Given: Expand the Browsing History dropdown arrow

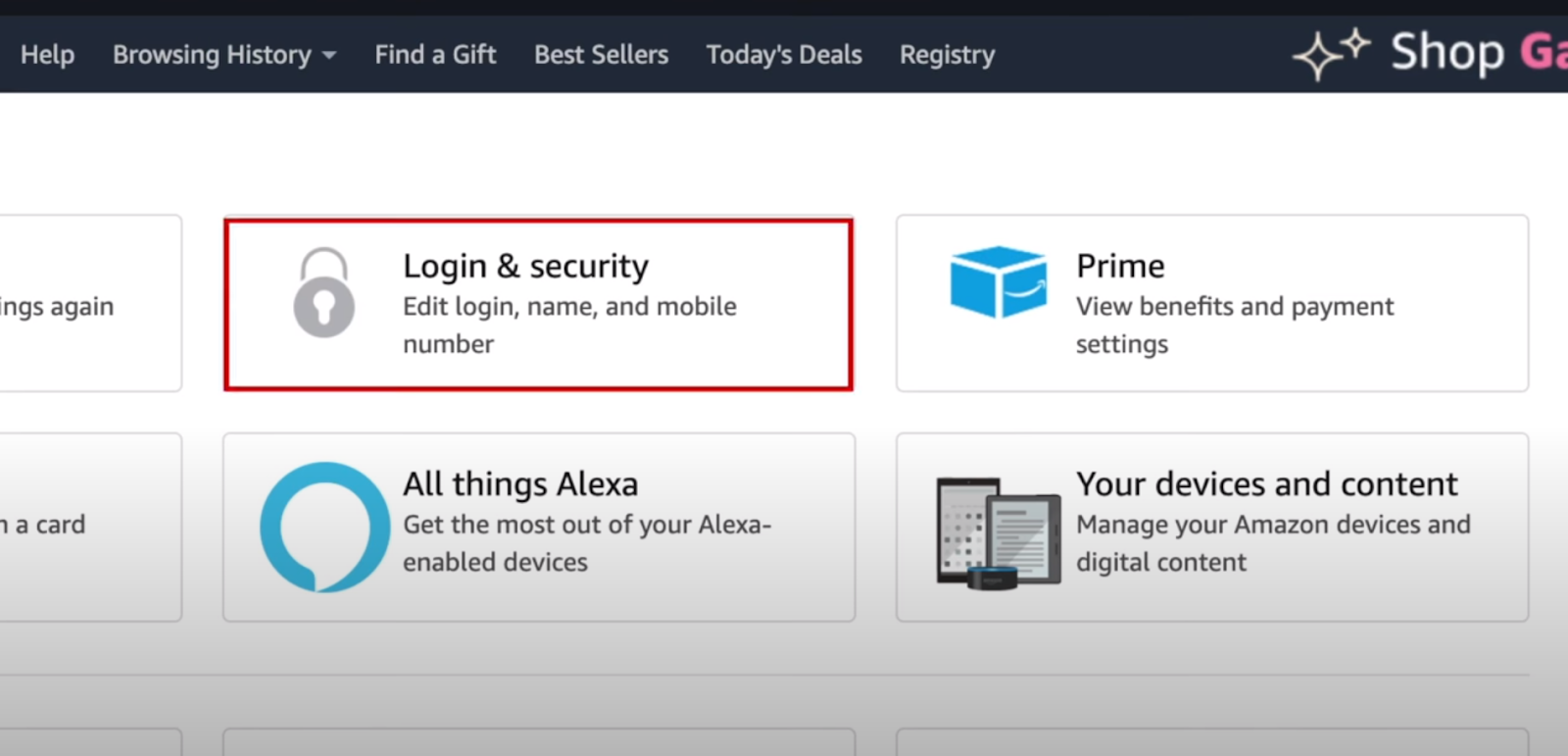Looking at the screenshot, I should [329, 56].
